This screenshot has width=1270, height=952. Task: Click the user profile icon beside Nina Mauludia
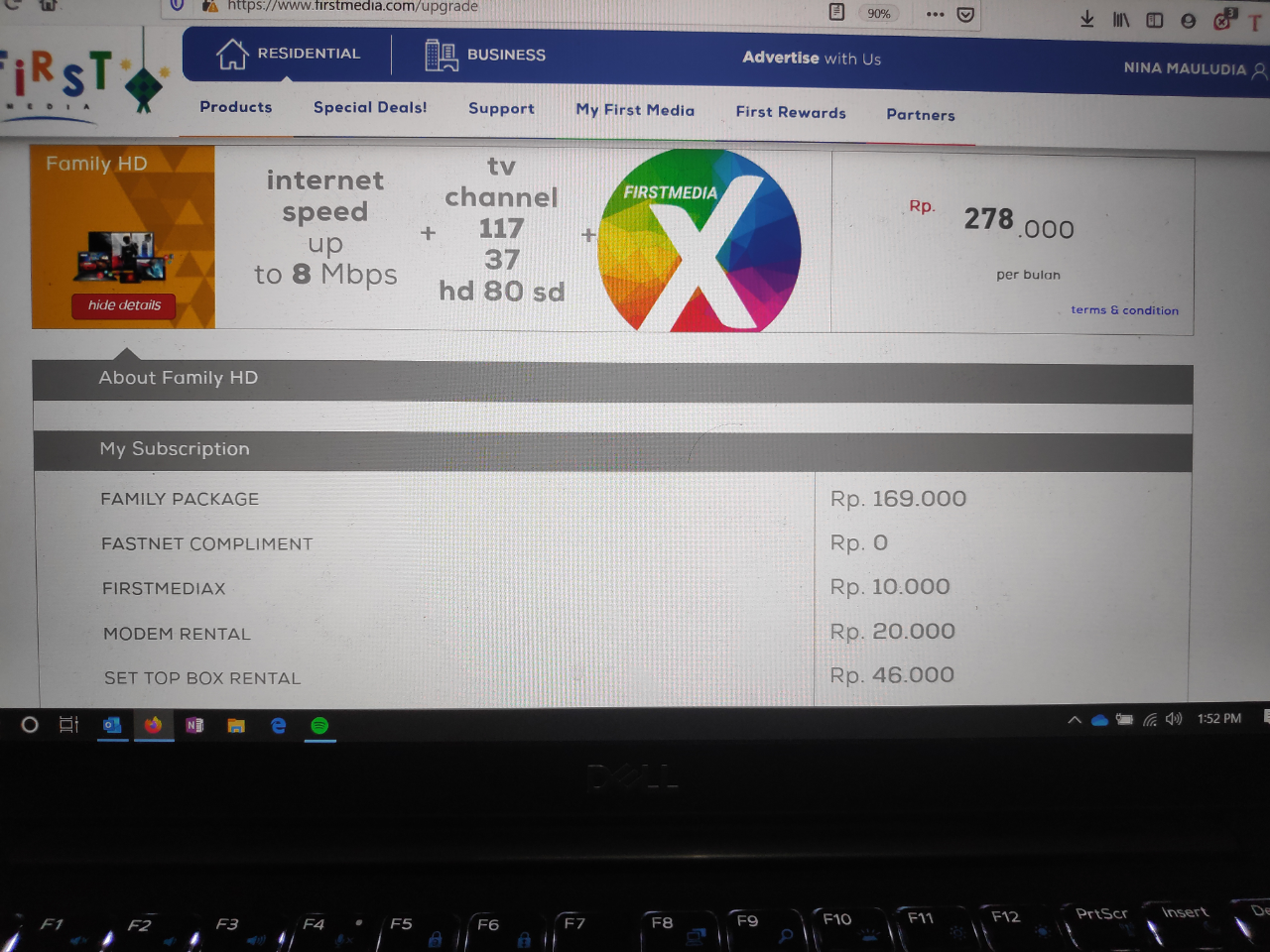pos(1260,70)
